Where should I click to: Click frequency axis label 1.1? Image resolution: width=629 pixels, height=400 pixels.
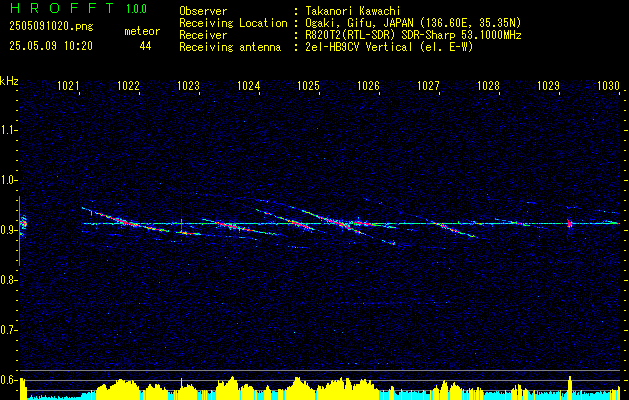8,130
